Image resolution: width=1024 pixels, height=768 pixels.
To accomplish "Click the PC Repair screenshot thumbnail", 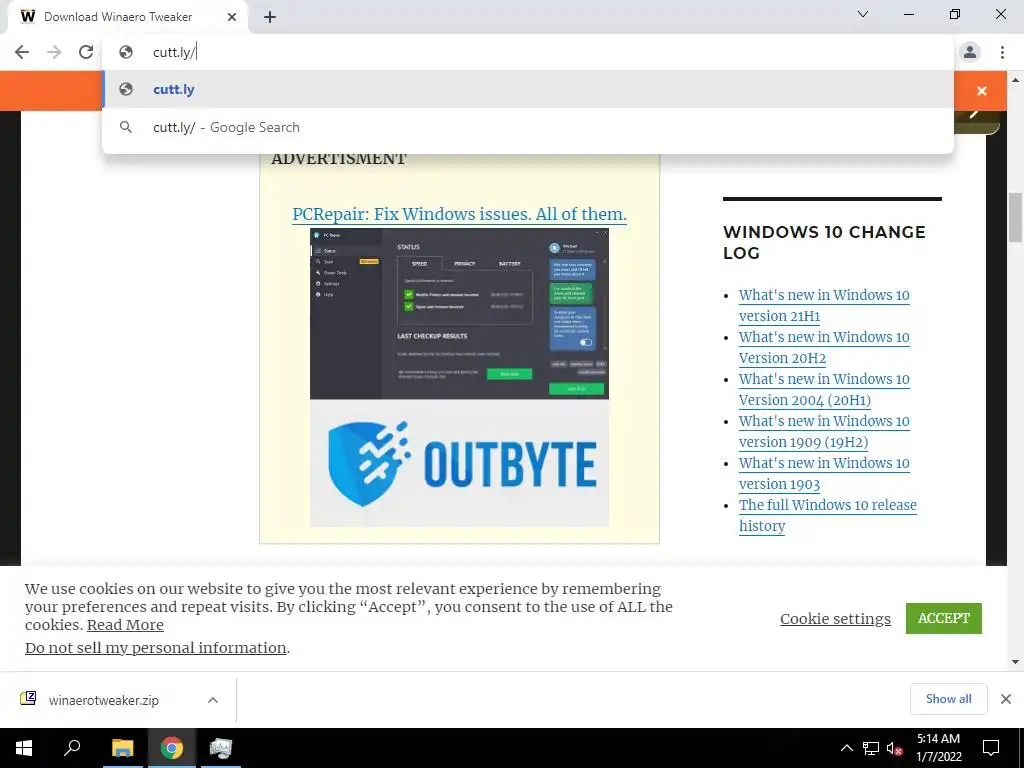I will tap(459, 313).
